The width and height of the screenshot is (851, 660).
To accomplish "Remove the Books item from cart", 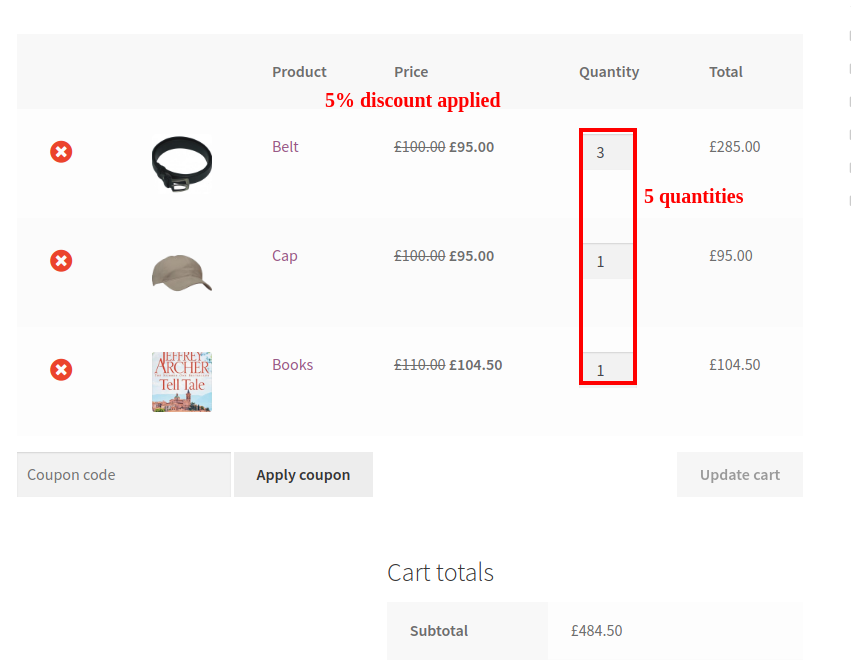I will (61, 370).
